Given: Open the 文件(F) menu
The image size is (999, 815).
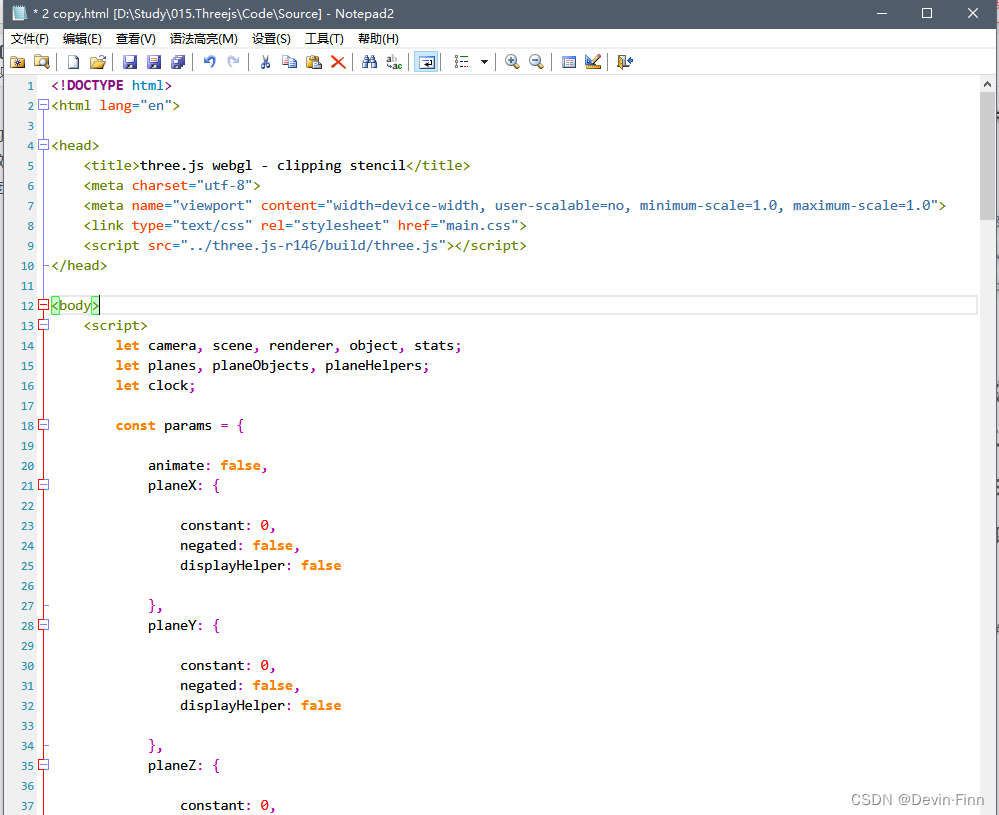Looking at the screenshot, I should 30,39.
